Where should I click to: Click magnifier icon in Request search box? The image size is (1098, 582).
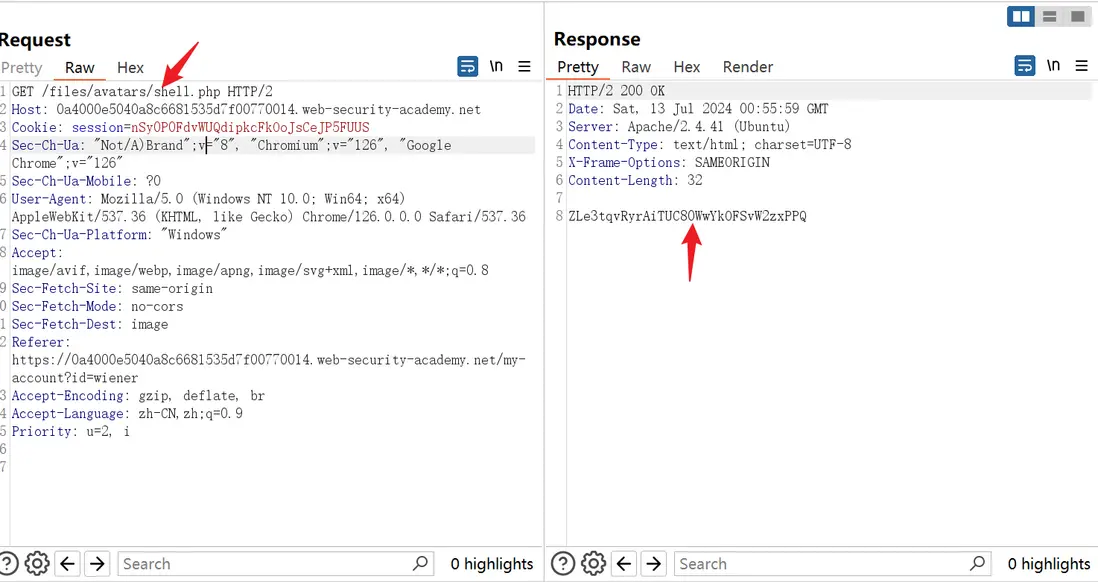[x=420, y=563]
